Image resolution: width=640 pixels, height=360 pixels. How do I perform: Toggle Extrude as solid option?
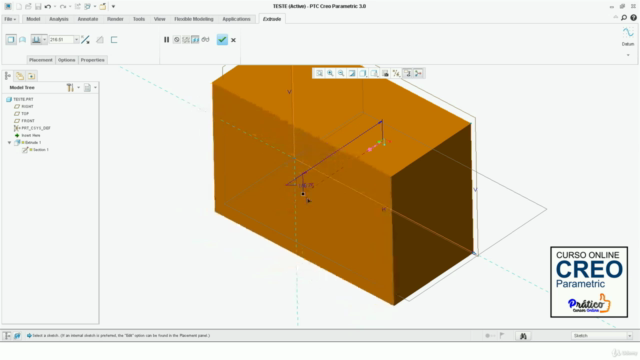click(11, 40)
